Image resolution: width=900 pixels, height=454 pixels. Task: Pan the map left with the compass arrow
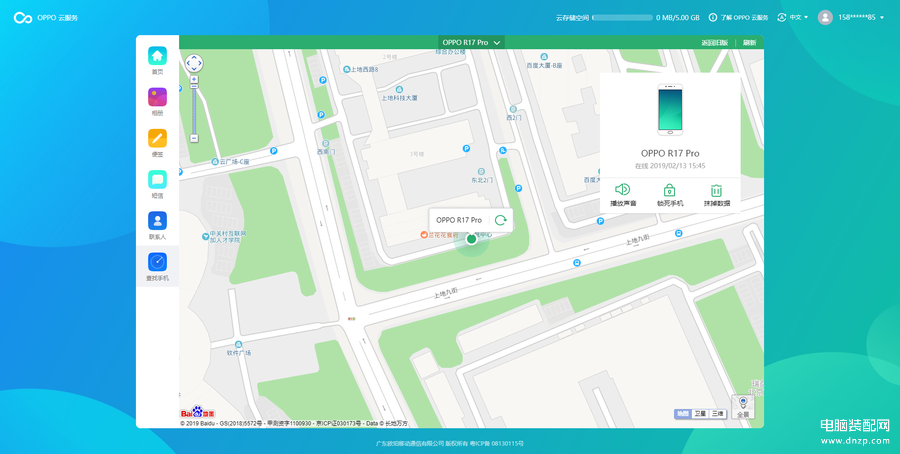[189, 63]
